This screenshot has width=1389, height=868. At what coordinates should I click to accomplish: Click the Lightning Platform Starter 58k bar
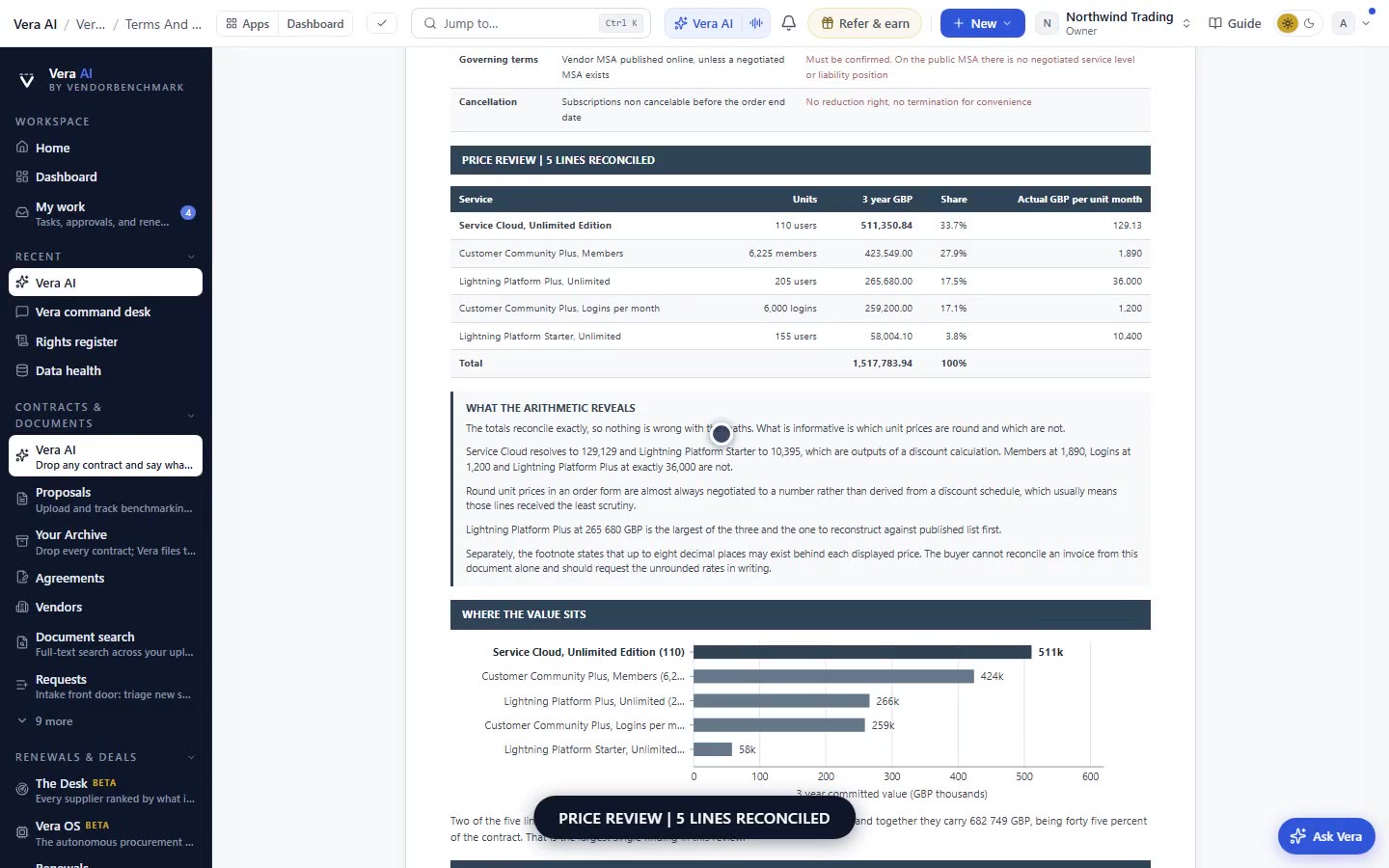pos(713,749)
